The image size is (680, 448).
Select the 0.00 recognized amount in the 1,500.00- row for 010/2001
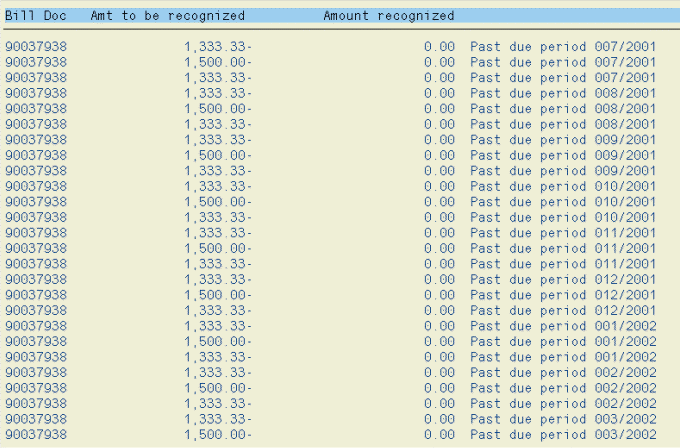439,202
